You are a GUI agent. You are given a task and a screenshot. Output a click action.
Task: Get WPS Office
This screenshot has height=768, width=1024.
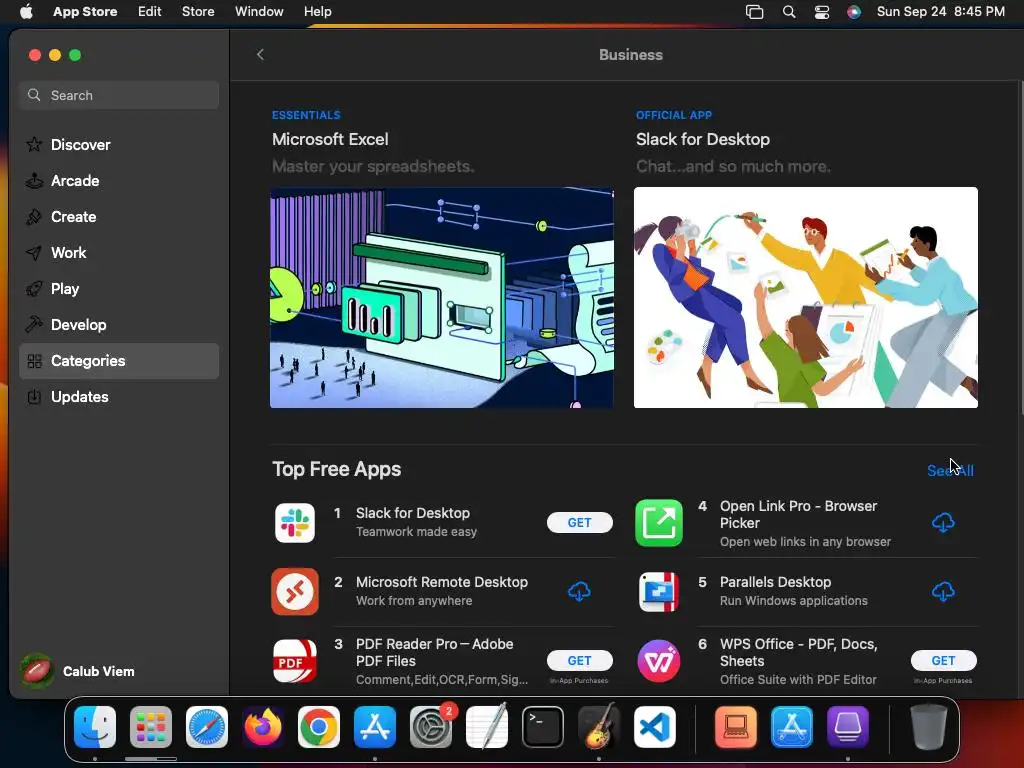944,661
